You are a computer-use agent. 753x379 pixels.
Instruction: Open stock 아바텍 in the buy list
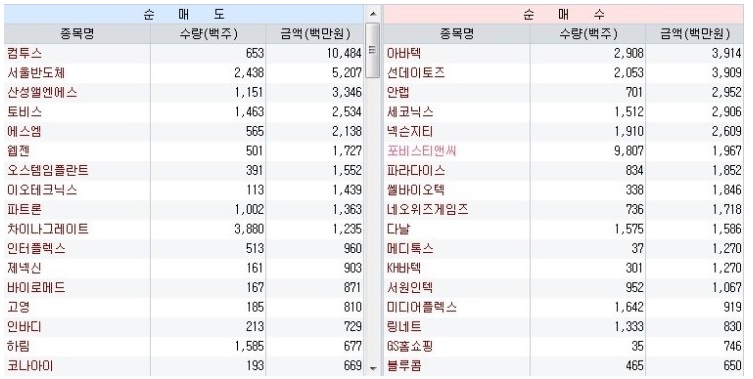coord(404,53)
